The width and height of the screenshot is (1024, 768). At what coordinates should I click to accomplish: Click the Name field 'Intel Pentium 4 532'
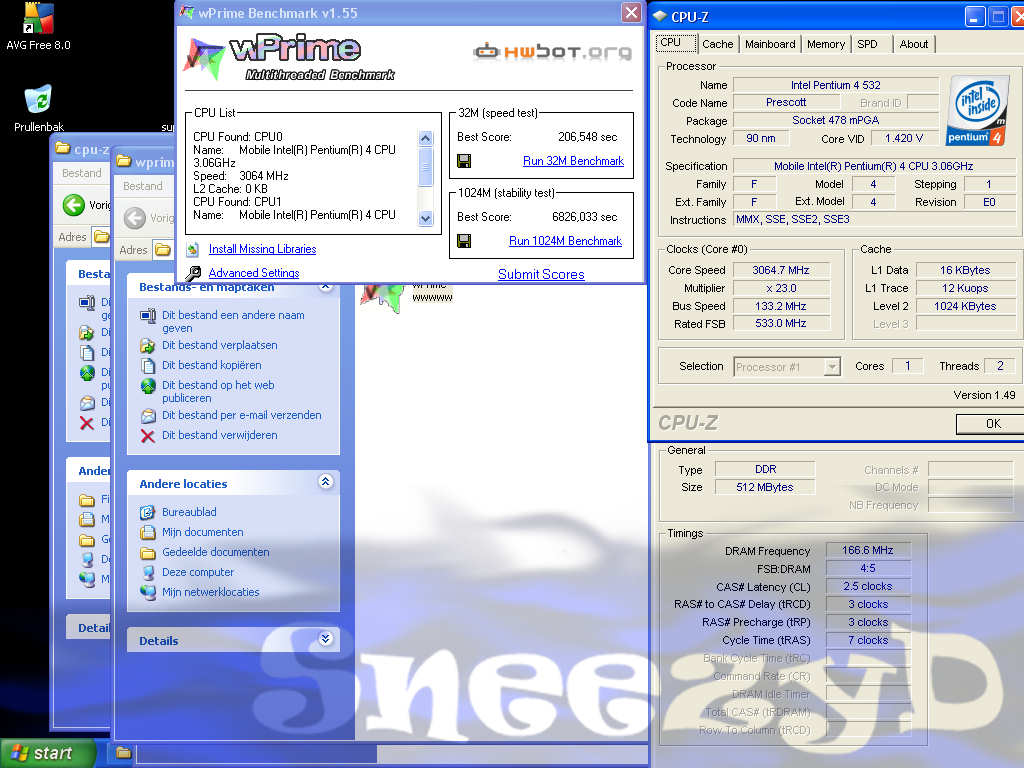(x=835, y=85)
